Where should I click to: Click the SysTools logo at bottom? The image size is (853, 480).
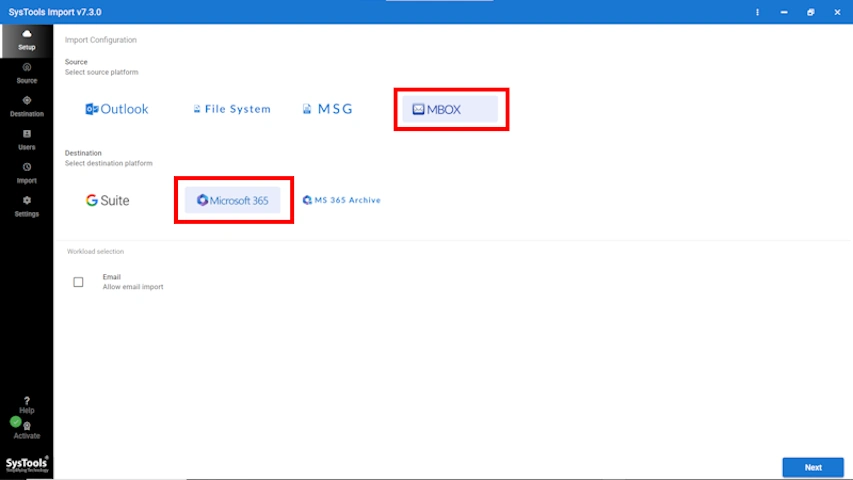(x=27, y=464)
